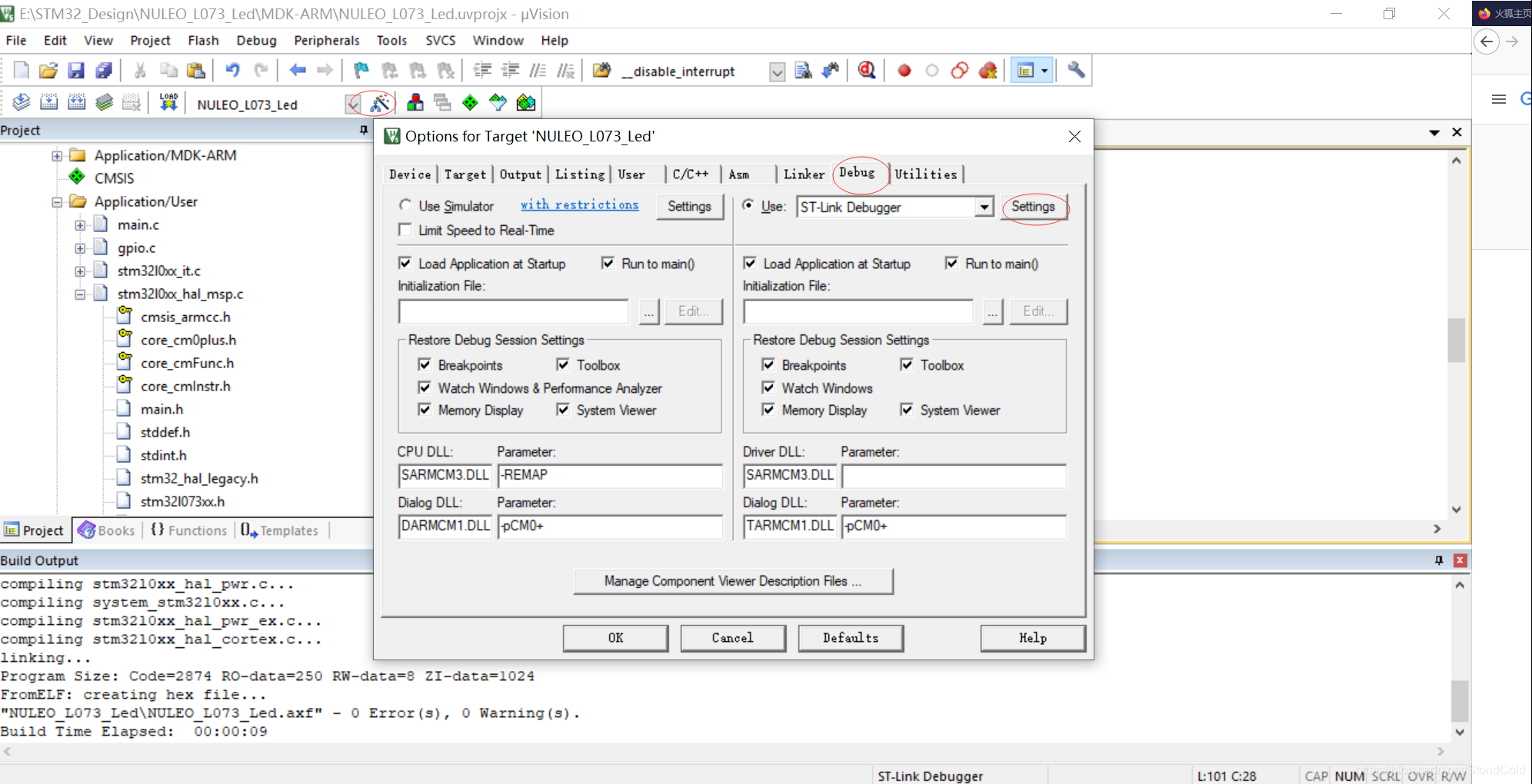Viewport: 1532px width, 784px height.
Task: Enable Limit Speed to Real-Time checkbox
Action: [405, 230]
